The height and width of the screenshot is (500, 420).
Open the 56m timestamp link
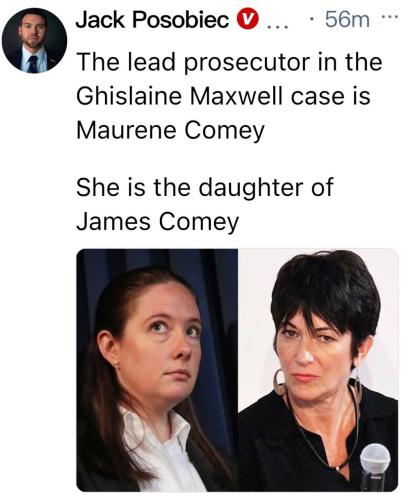point(347,20)
